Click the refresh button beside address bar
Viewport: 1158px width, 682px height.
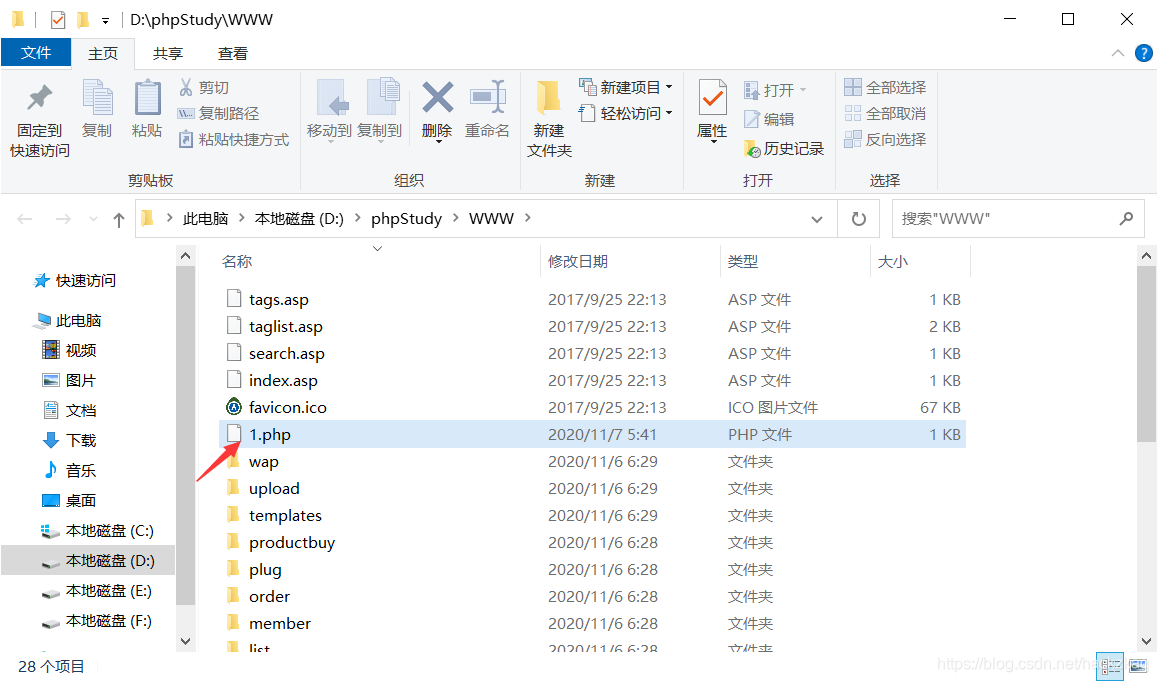point(858,218)
